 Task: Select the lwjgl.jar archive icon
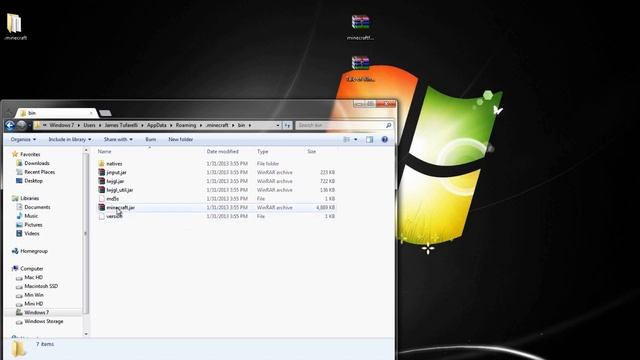coord(102,181)
